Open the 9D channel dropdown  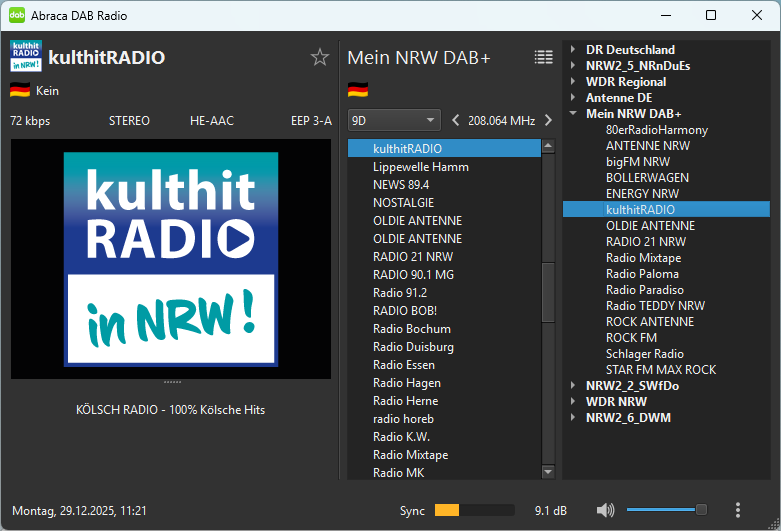click(394, 121)
